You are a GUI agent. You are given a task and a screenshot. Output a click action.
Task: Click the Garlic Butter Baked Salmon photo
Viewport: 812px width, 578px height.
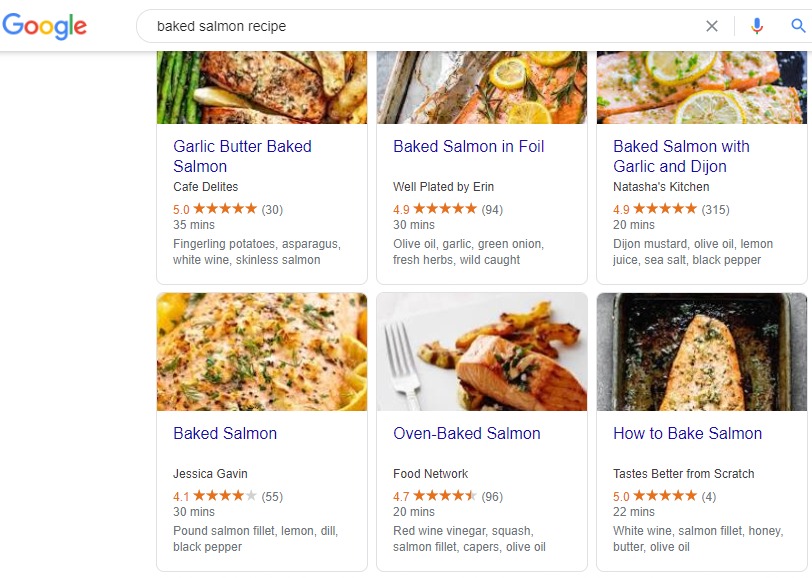pyautogui.click(x=262, y=88)
